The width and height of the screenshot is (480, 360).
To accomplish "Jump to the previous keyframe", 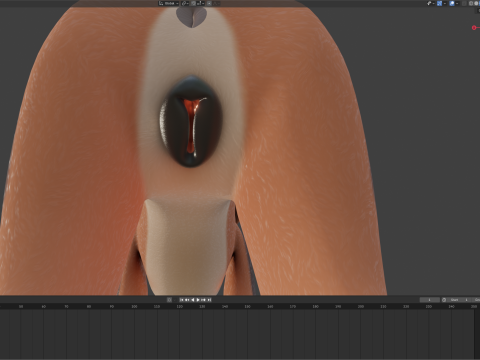I will pyautogui.click(x=187, y=300).
